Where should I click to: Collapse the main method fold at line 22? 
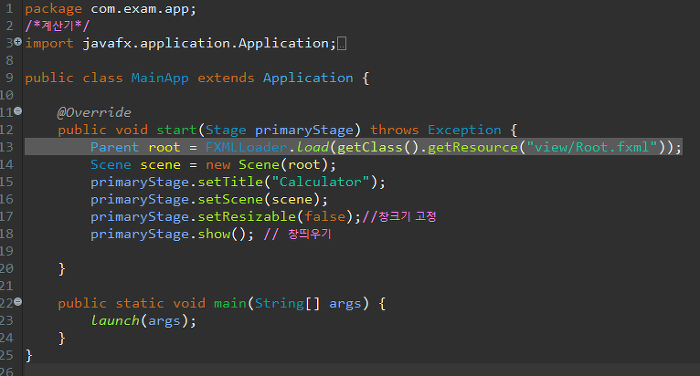(17, 302)
